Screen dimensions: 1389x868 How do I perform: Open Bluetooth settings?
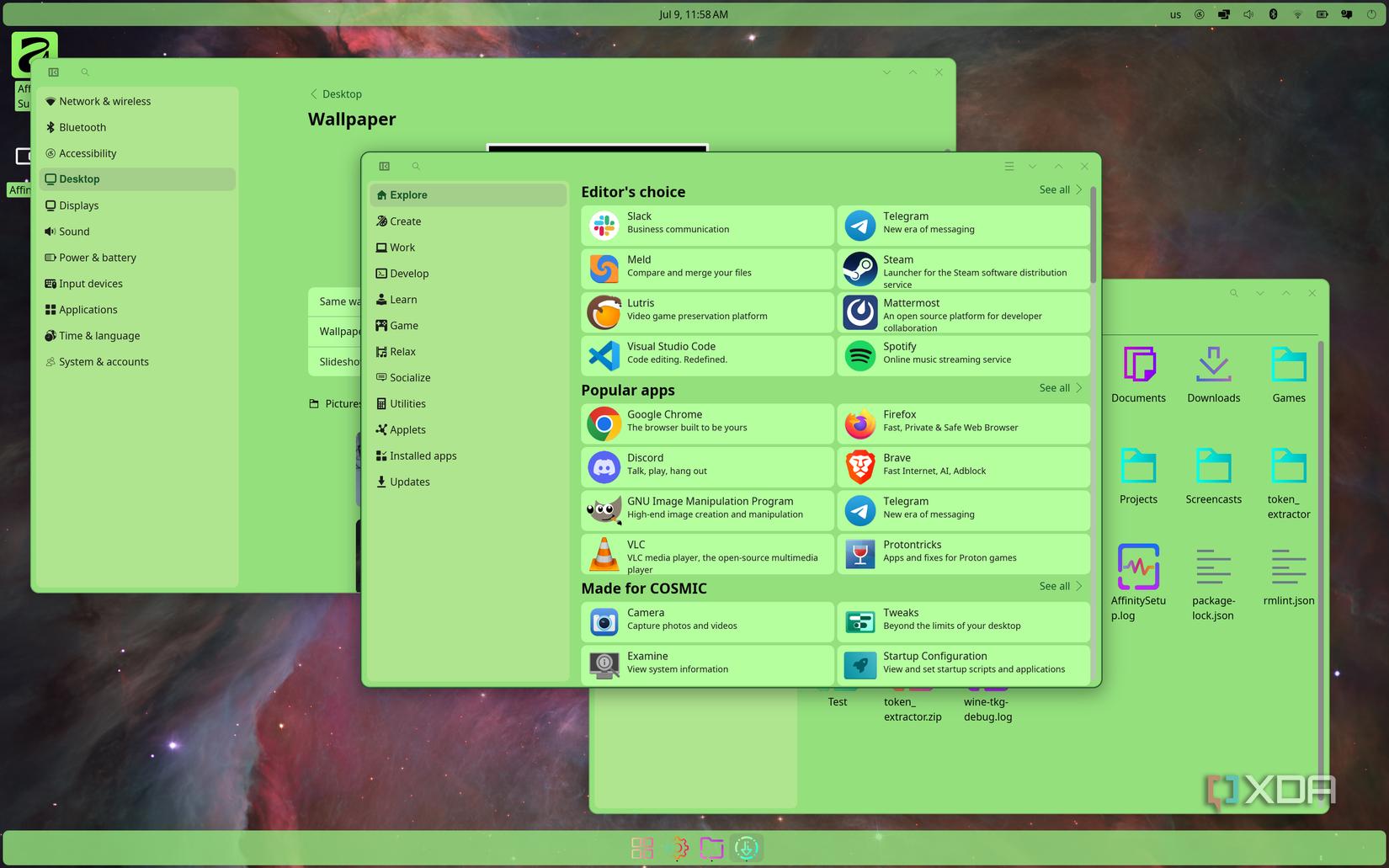[137, 127]
